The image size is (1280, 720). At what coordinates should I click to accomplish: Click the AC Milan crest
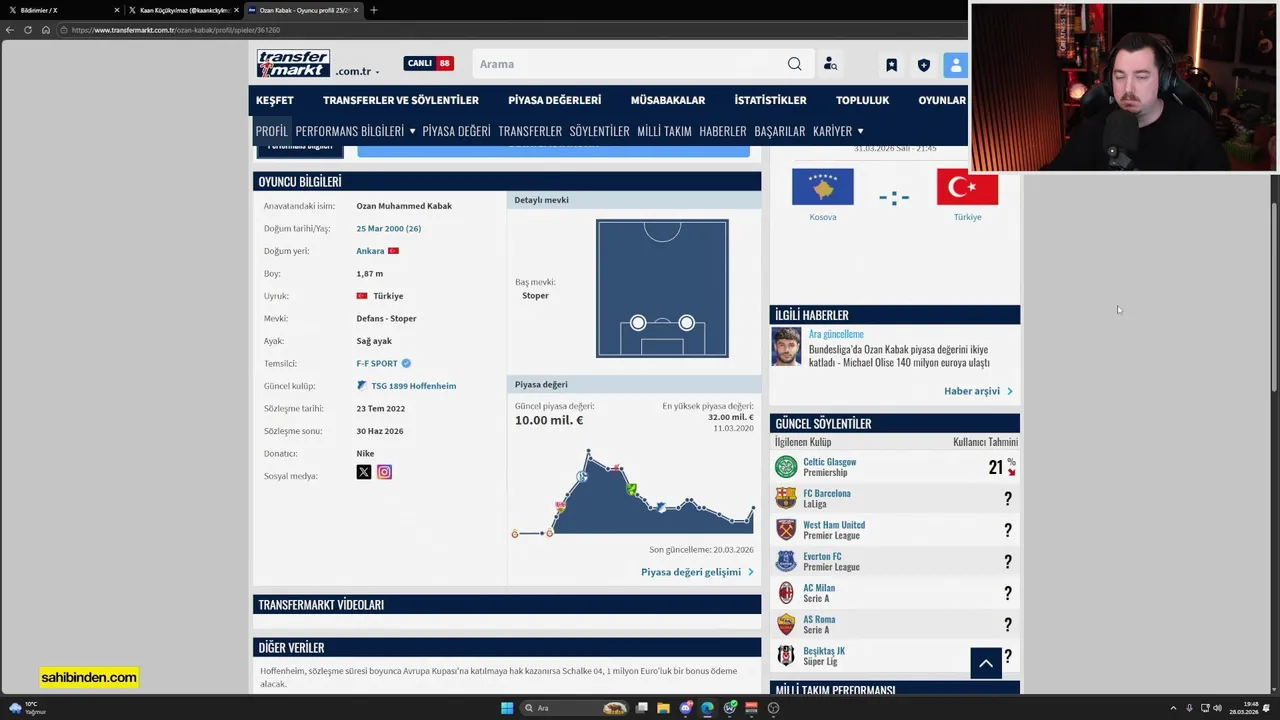(x=786, y=592)
